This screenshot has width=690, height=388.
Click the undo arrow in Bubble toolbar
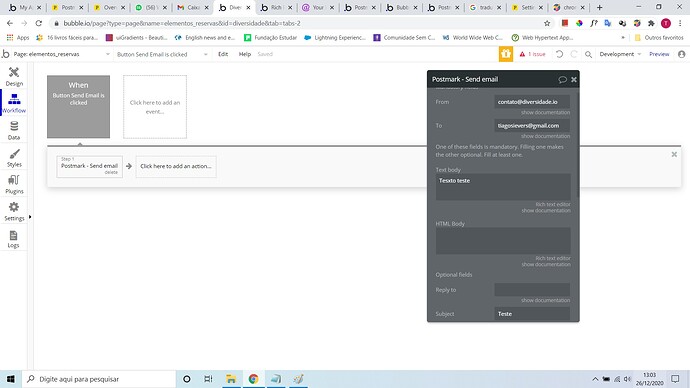point(559,54)
